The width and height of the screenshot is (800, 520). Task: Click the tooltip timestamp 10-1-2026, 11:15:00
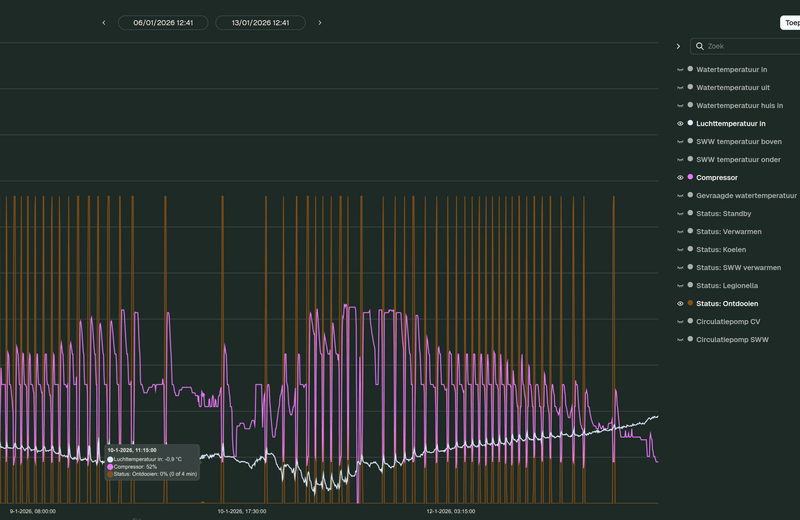tap(132, 451)
